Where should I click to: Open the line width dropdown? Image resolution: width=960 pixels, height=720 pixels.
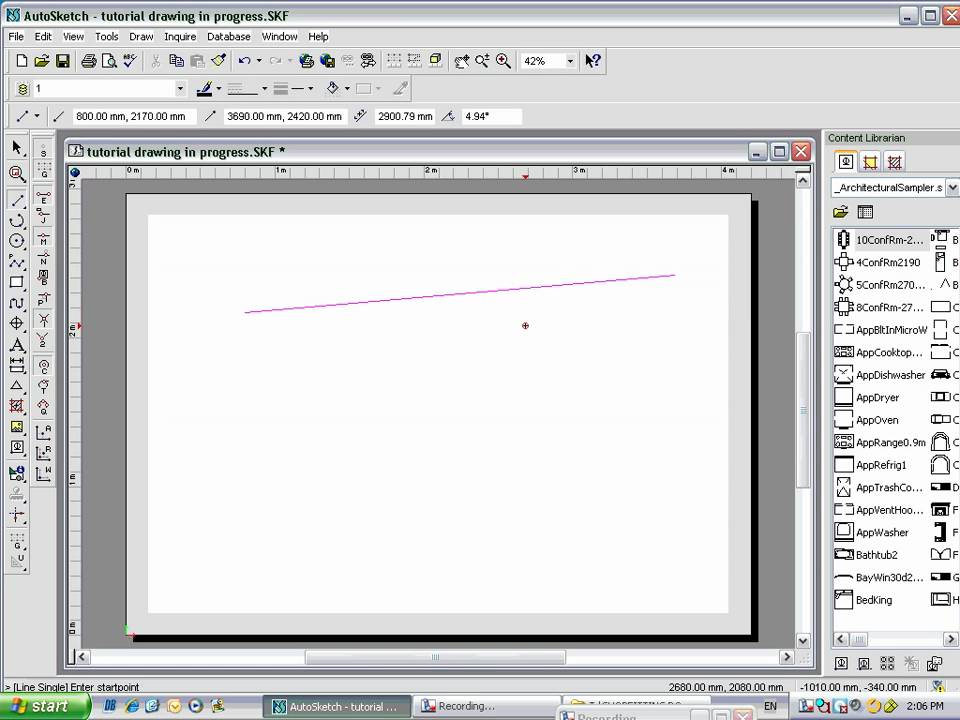pos(311,89)
